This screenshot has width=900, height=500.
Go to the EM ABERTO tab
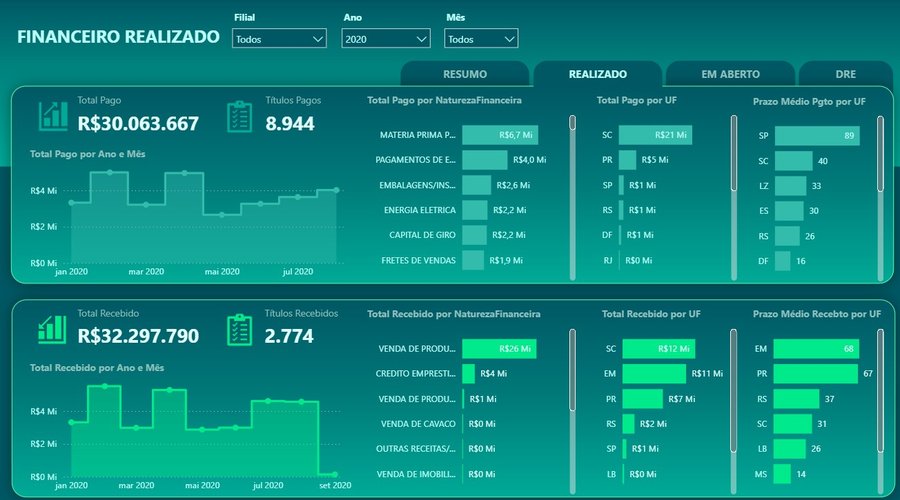pyautogui.click(x=730, y=74)
